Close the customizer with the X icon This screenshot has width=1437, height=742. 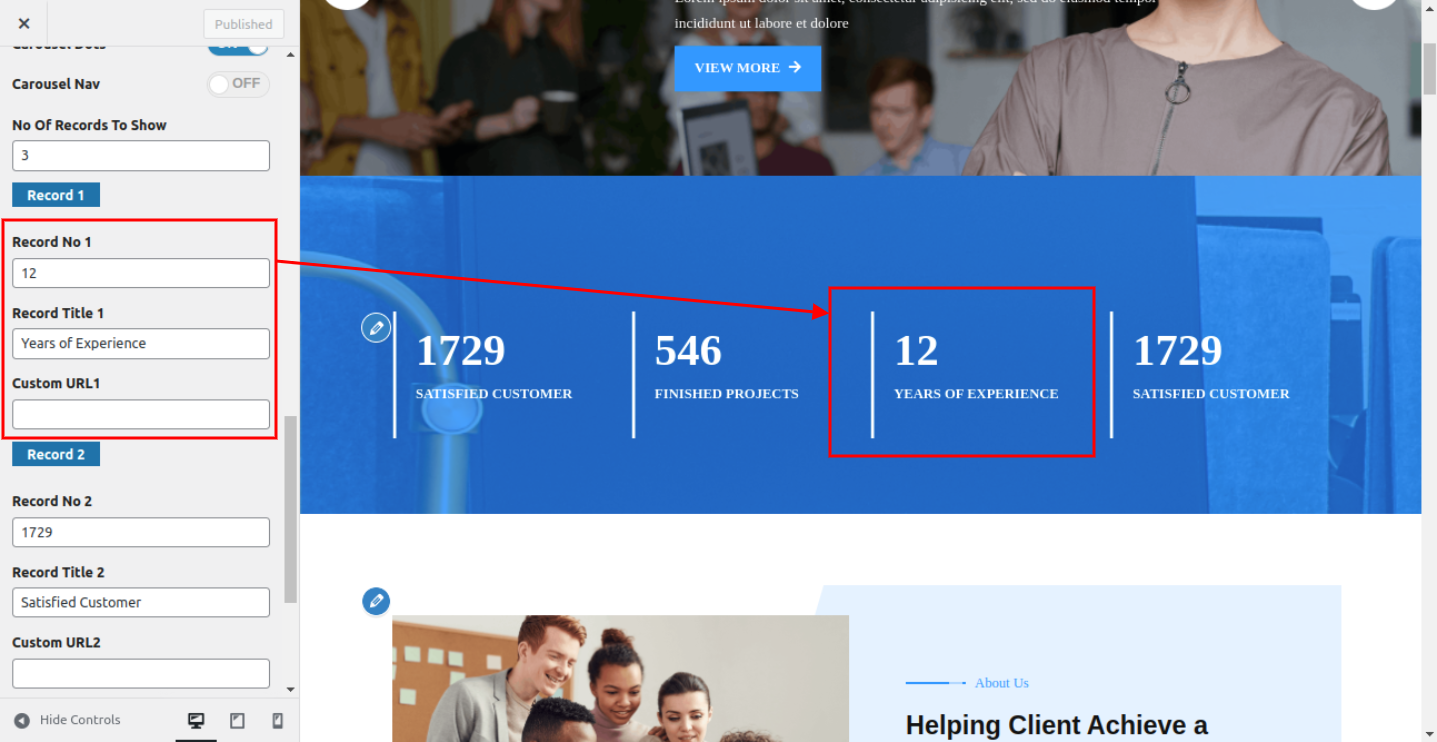point(24,23)
